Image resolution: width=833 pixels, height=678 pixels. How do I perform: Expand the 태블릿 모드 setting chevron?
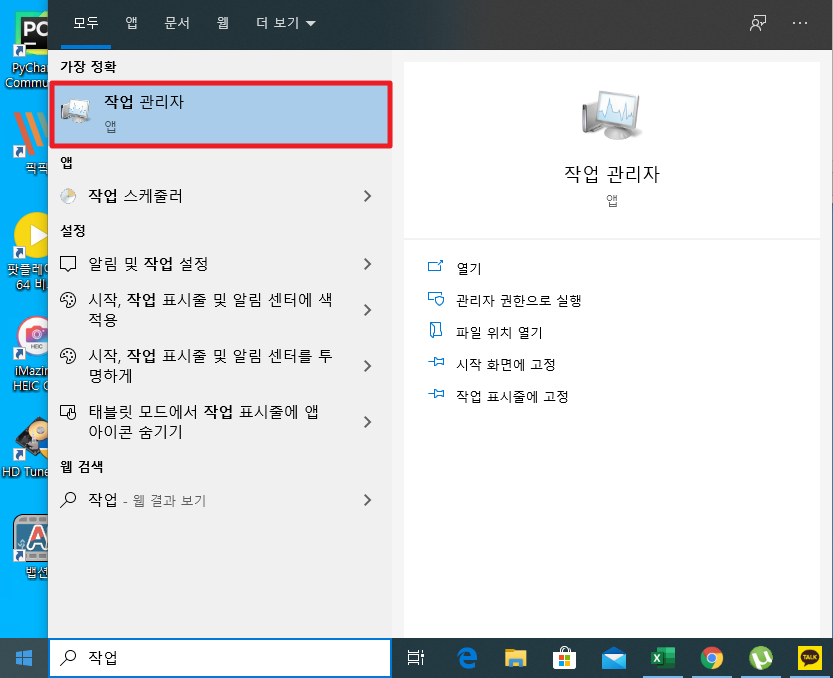(x=367, y=422)
